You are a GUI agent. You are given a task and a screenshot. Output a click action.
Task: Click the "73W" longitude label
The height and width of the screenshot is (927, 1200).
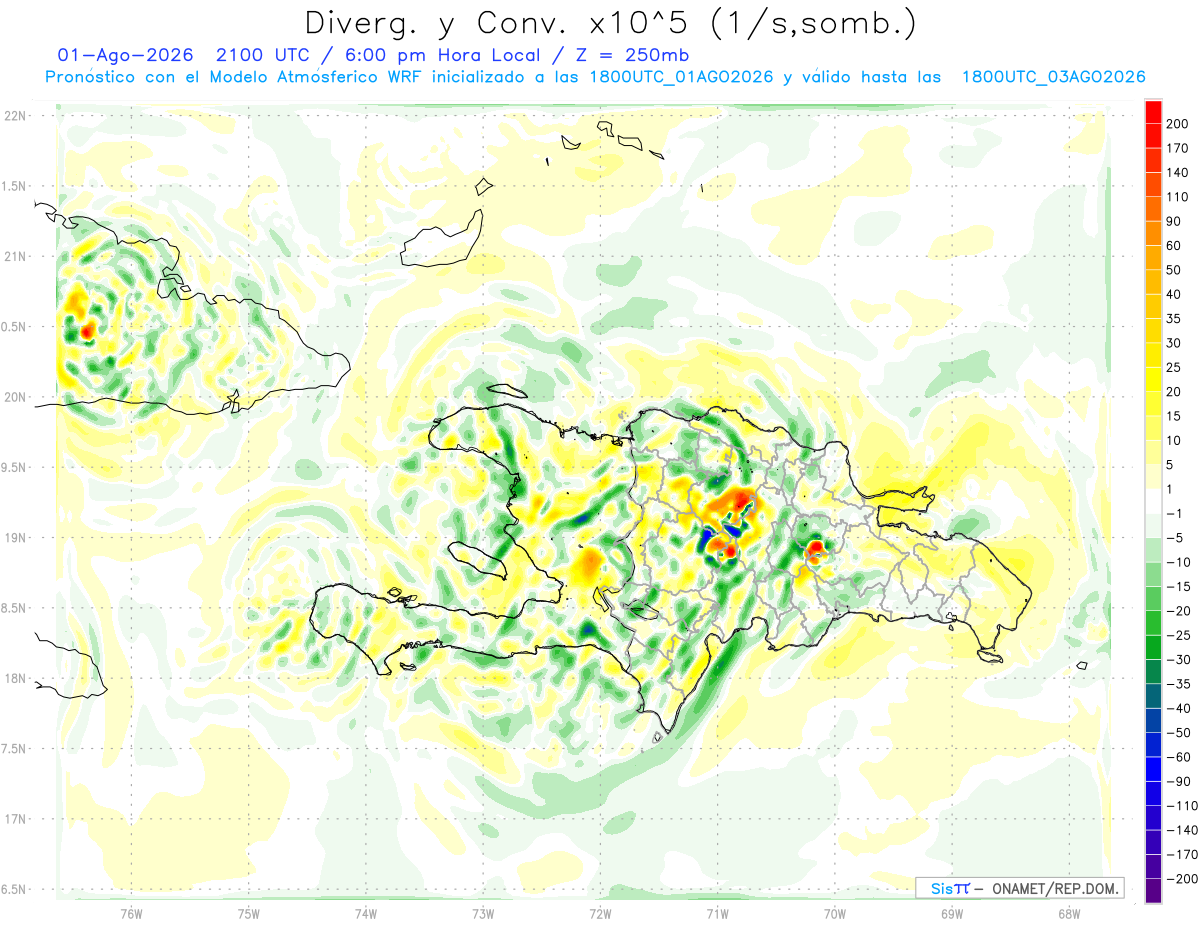483,913
